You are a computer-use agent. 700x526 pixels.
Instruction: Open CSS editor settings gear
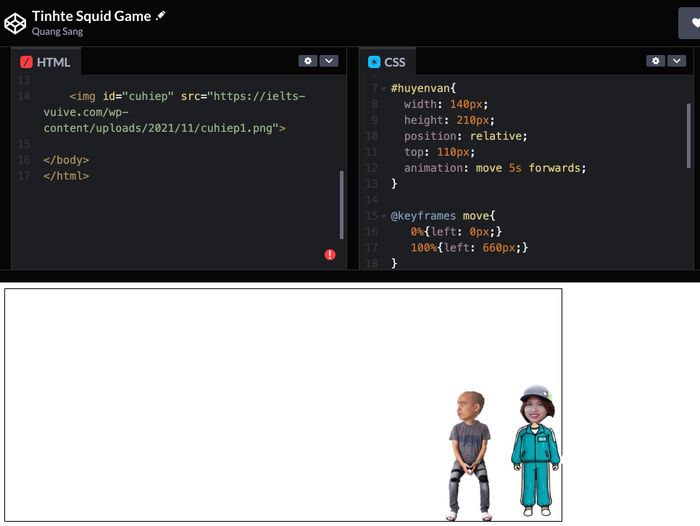[654, 61]
